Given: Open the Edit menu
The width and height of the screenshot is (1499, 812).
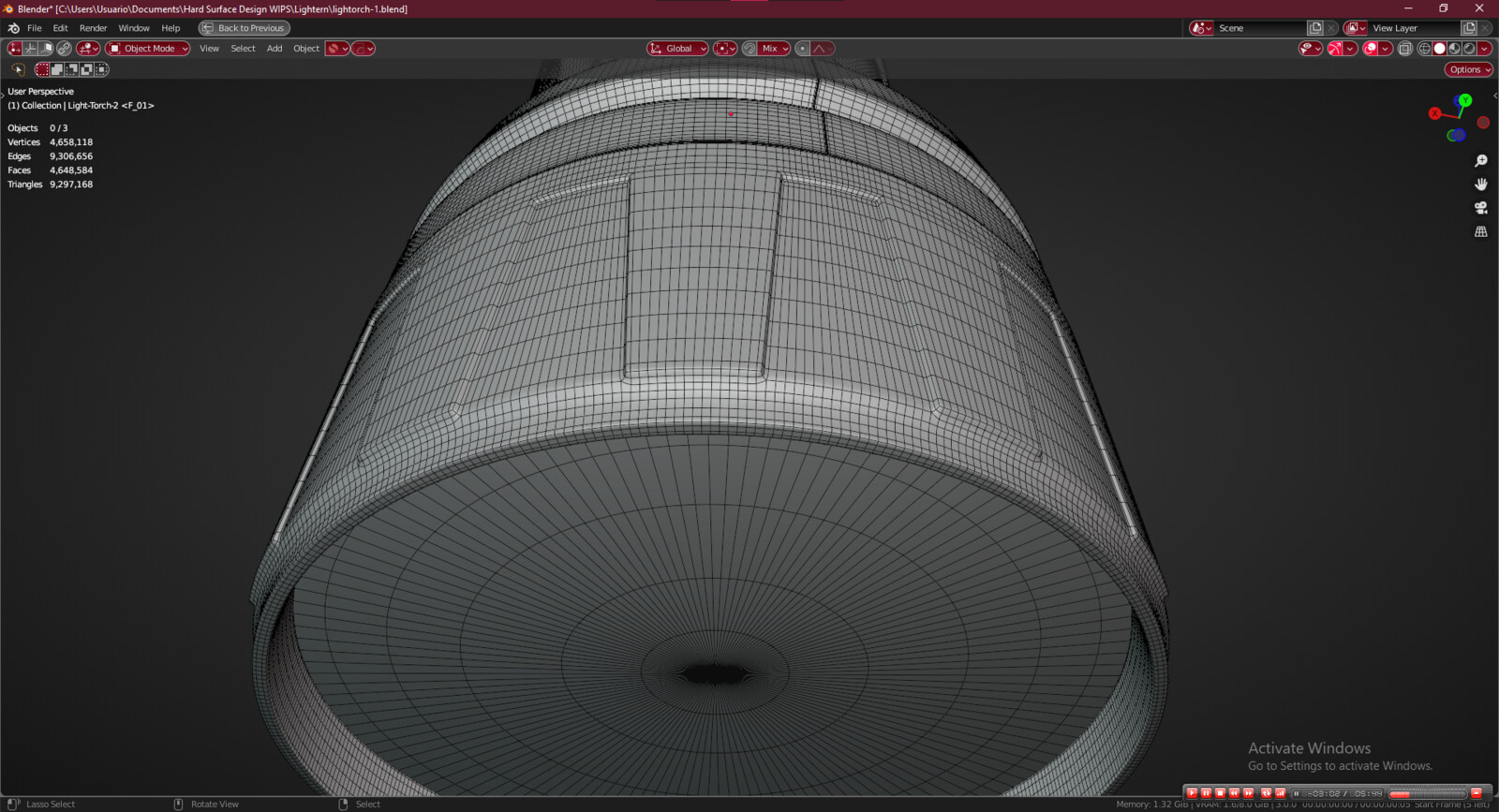Looking at the screenshot, I should [60, 28].
